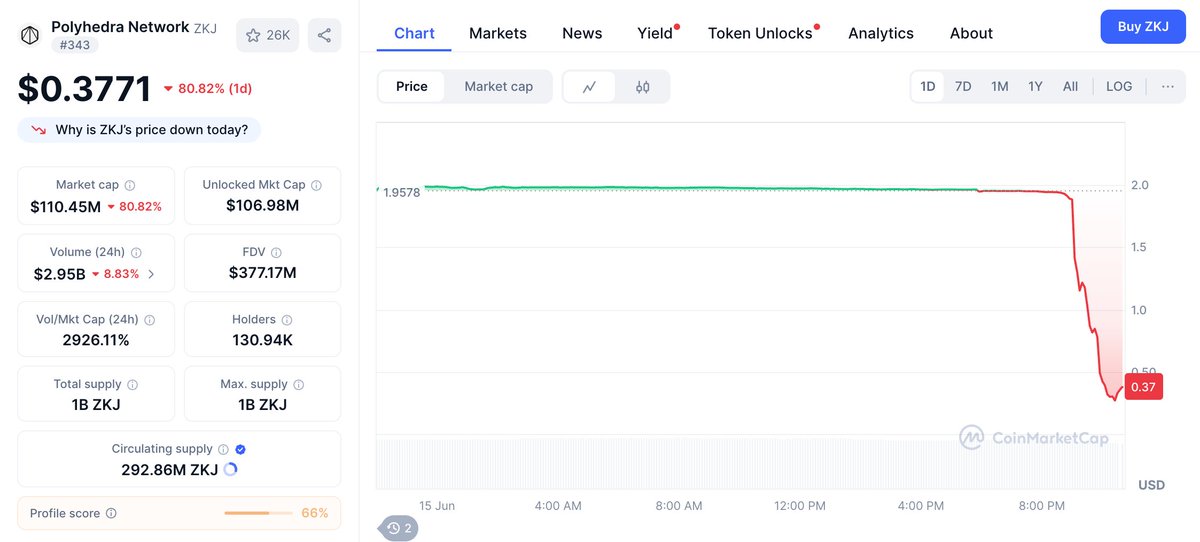The width and height of the screenshot is (1200, 542).
Task: Click the Total supply 1B ZKJ value
Action: [96, 405]
